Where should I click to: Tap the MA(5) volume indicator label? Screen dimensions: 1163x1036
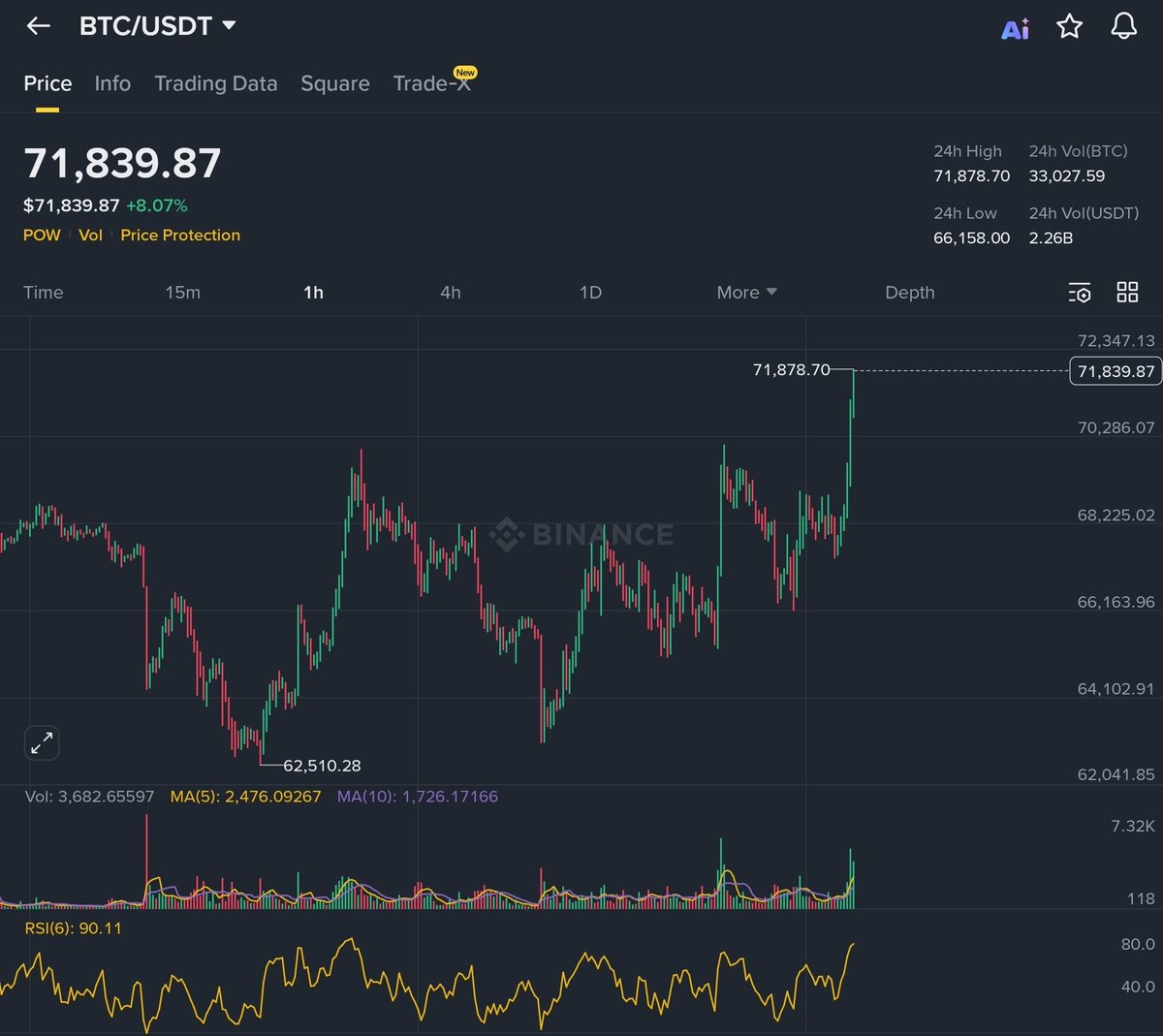click(245, 796)
